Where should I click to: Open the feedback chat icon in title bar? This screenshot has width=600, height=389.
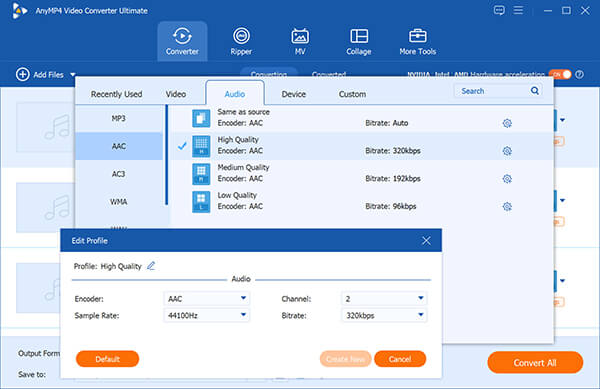tap(499, 10)
